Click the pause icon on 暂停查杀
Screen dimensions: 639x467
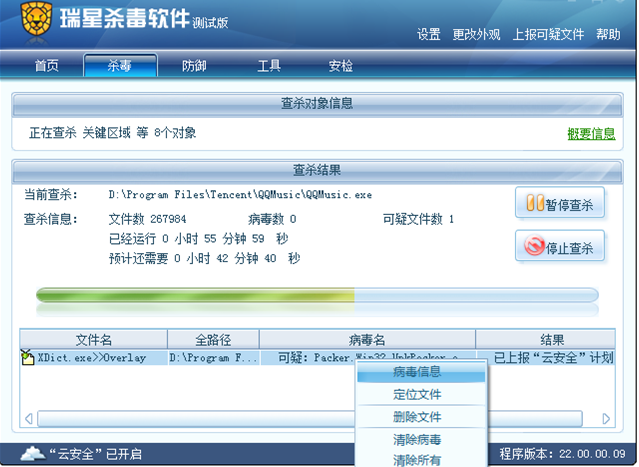click(535, 203)
